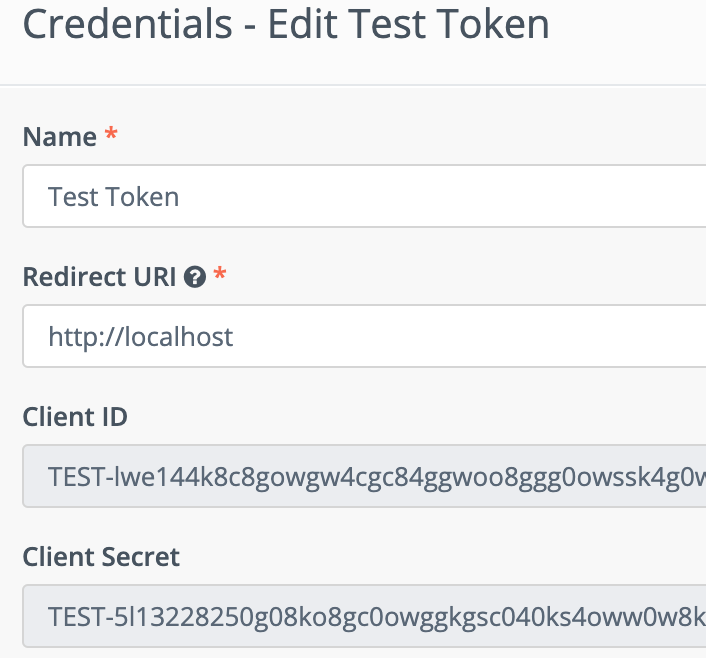Click the TEST-5l13228250 client secret value
This screenshot has height=658, width=706.
(377, 617)
